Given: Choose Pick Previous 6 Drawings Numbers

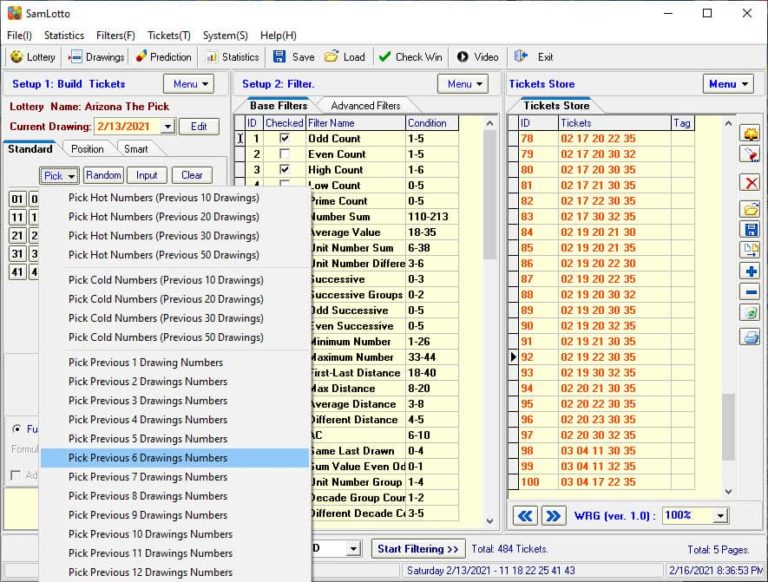Looking at the screenshot, I should point(175,458).
